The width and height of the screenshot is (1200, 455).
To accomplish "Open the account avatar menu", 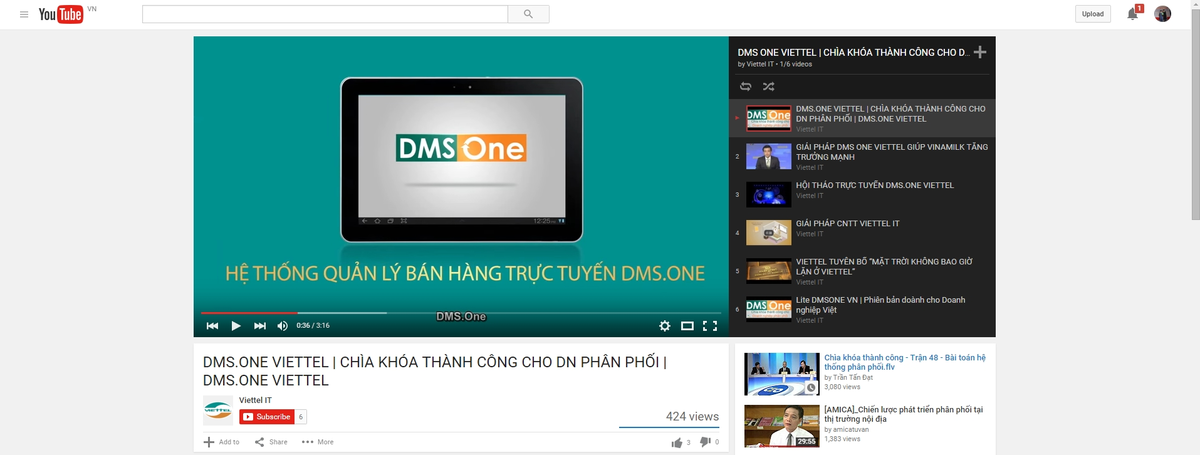I will coord(1162,14).
